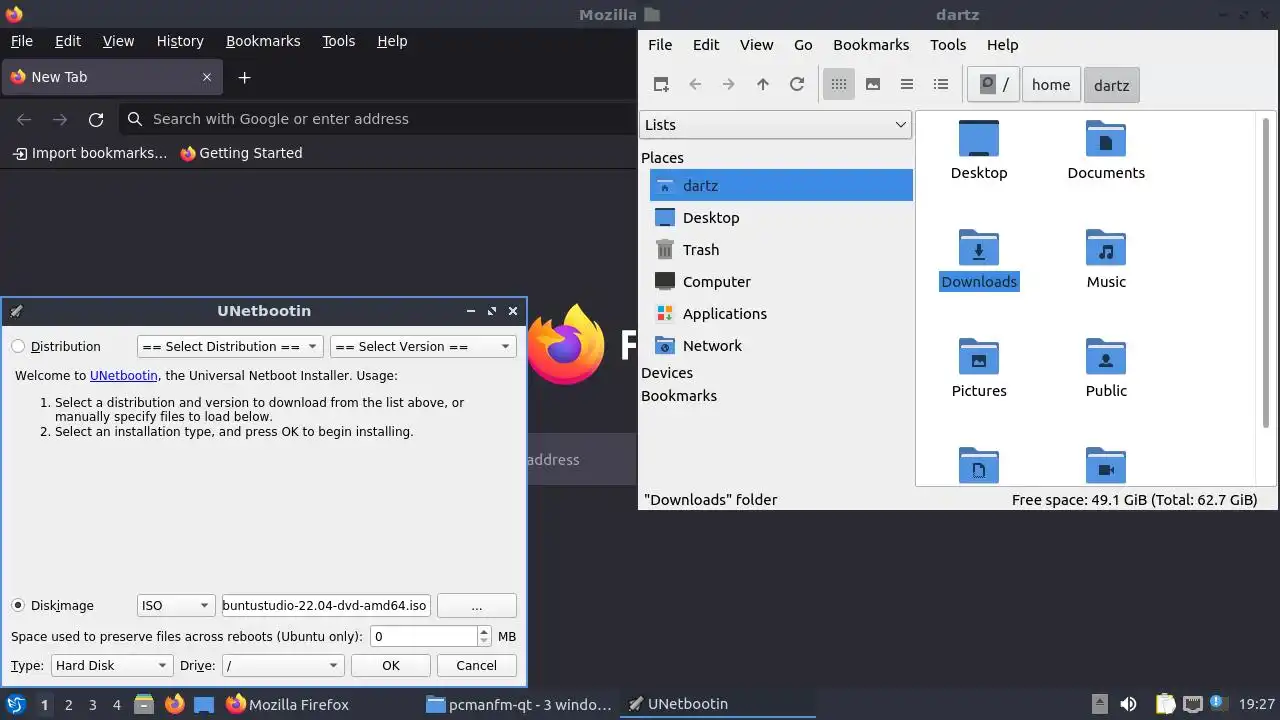Viewport: 1280px width, 720px height.
Task: Open Firefox Bookmarks menu
Action: click(263, 41)
